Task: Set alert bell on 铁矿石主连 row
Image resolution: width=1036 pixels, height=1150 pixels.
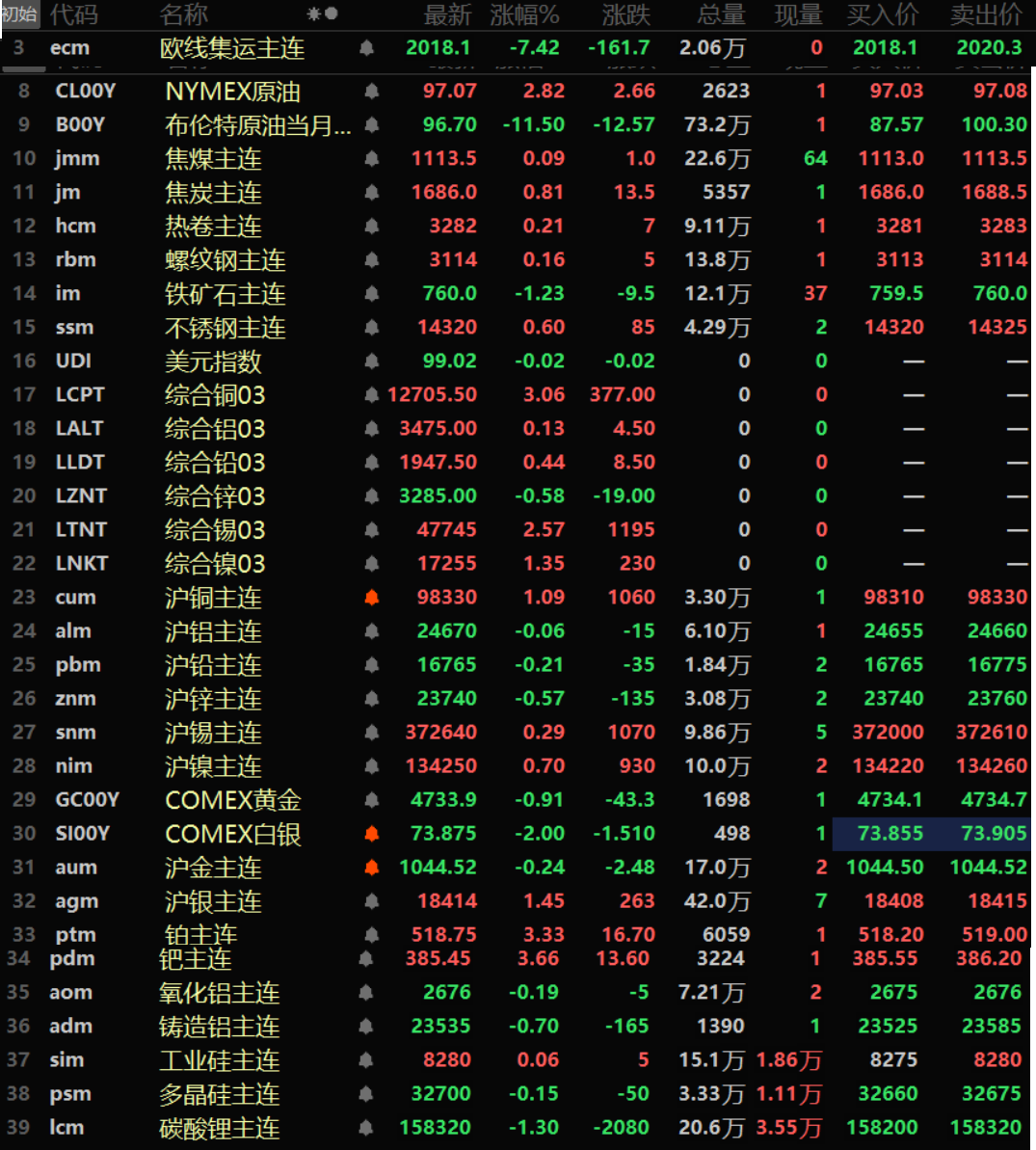Action: coord(372,294)
